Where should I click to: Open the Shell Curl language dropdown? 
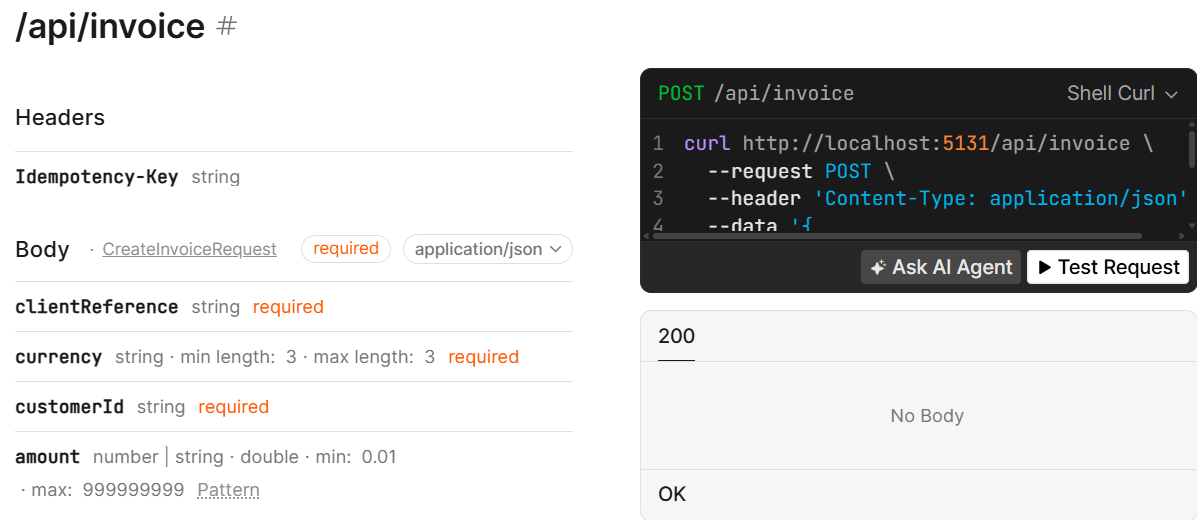tap(1122, 94)
